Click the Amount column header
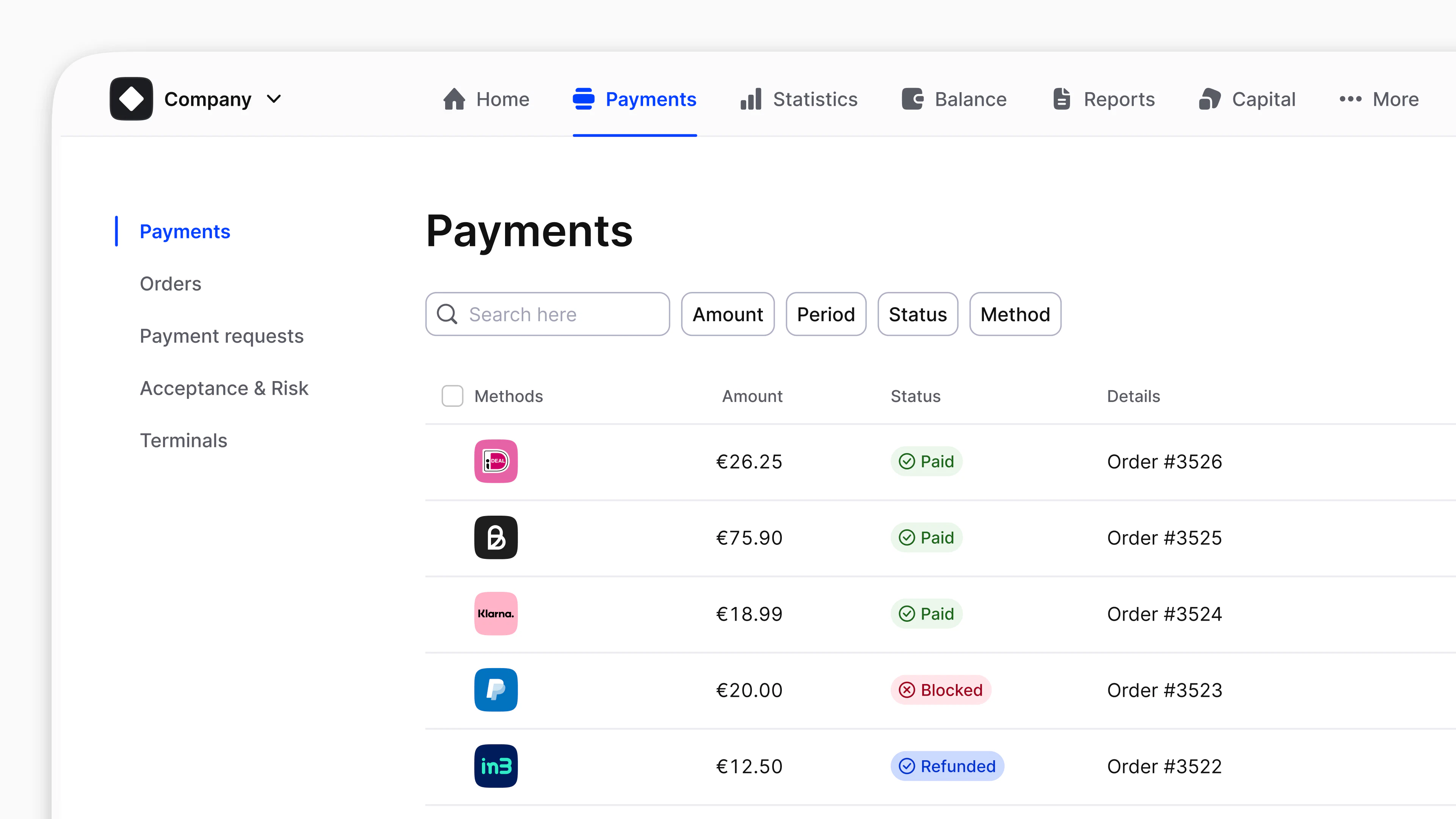1456x819 pixels. [x=752, y=396]
